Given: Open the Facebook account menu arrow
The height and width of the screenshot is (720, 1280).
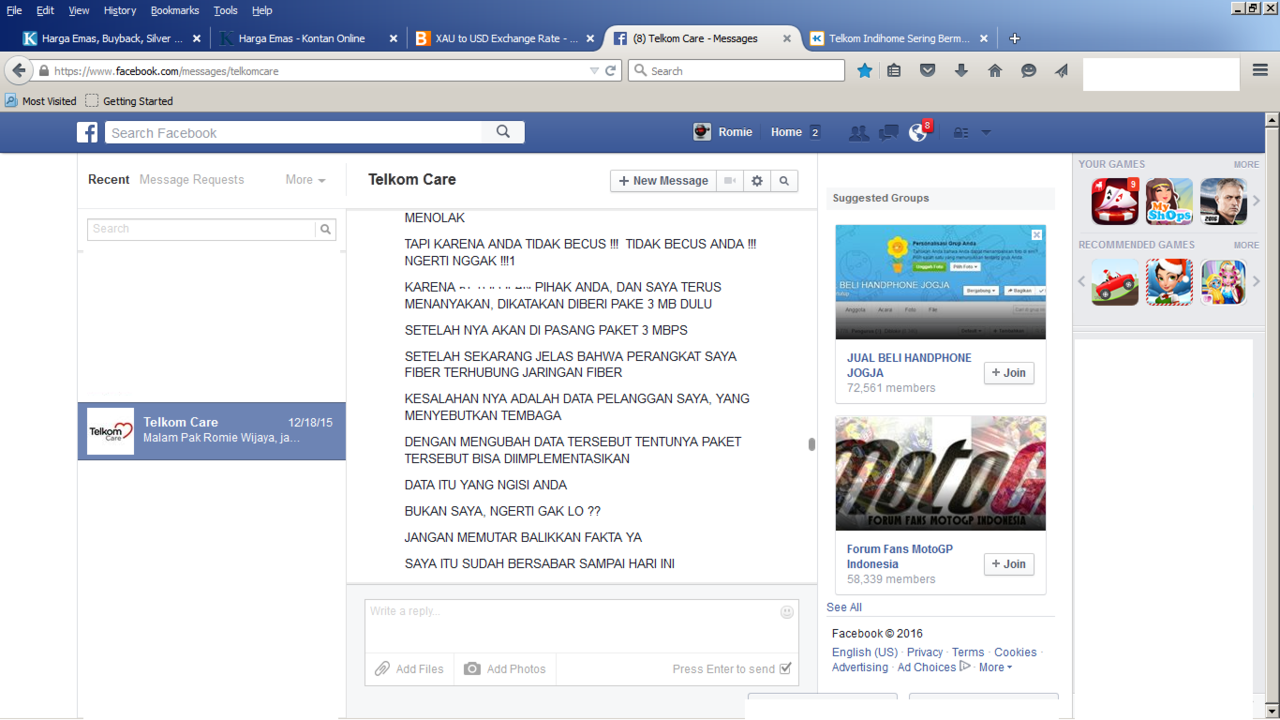Looking at the screenshot, I should (986, 133).
